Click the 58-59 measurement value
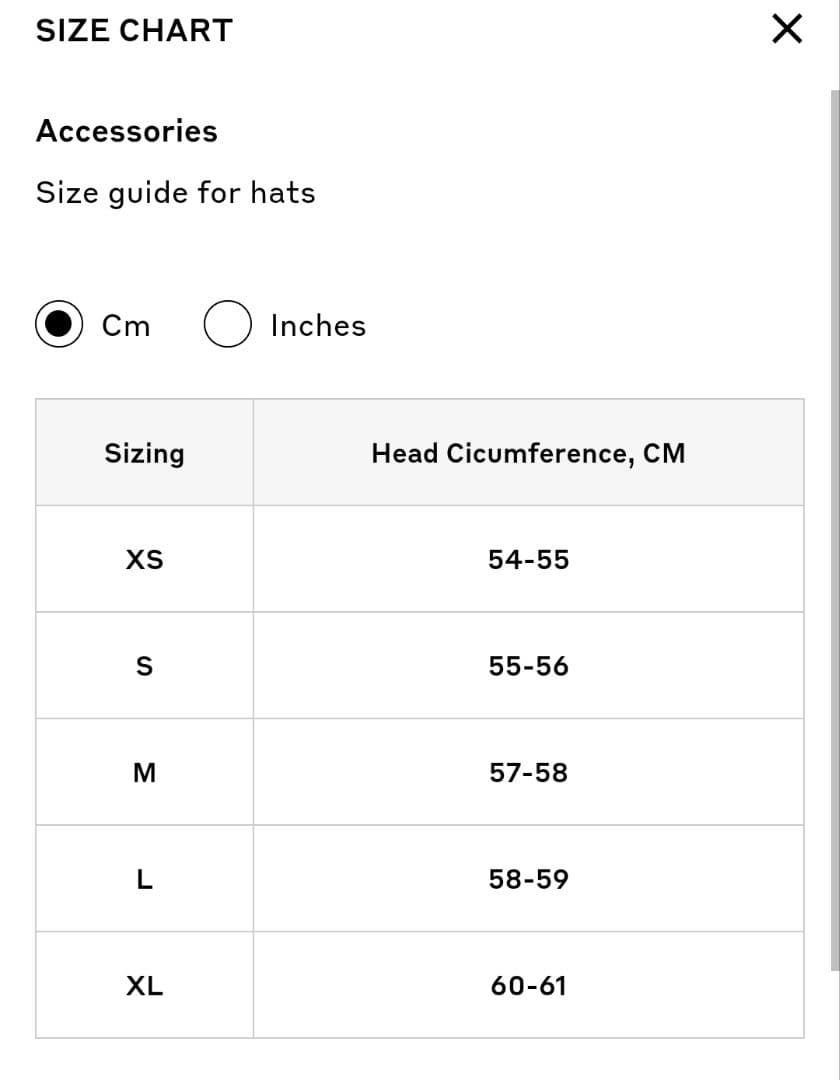The width and height of the screenshot is (840, 1080). pyautogui.click(x=528, y=879)
